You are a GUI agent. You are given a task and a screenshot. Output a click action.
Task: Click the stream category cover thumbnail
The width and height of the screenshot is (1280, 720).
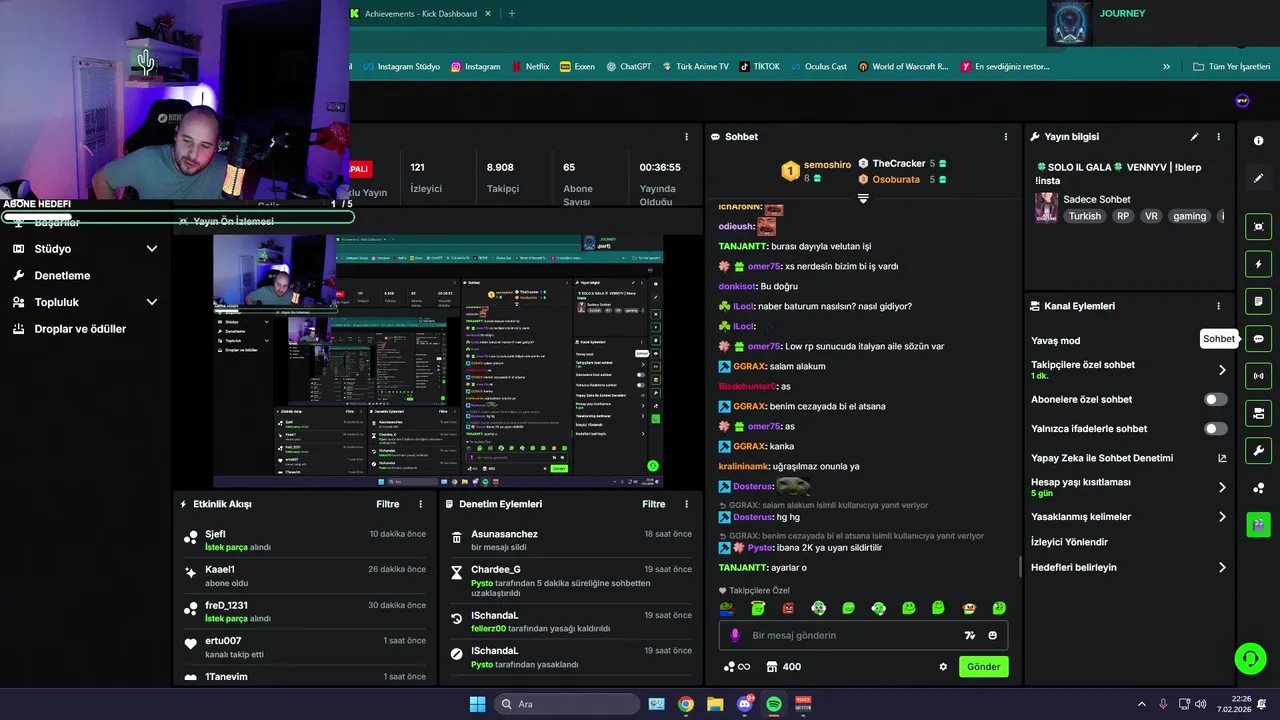pyautogui.click(x=1046, y=207)
